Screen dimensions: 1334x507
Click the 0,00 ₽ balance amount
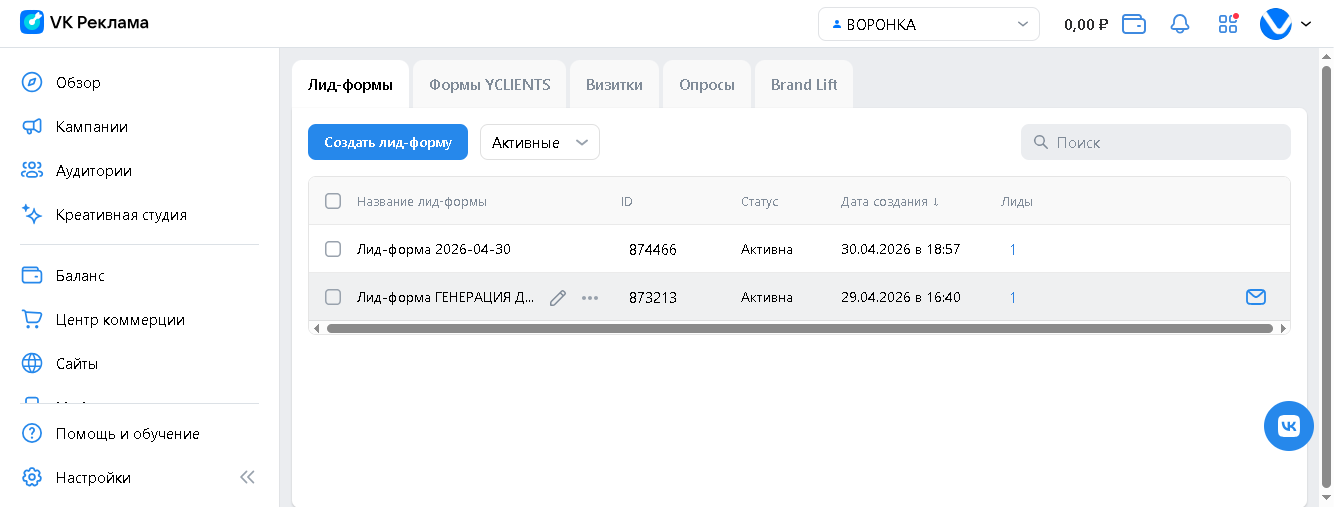(1086, 25)
